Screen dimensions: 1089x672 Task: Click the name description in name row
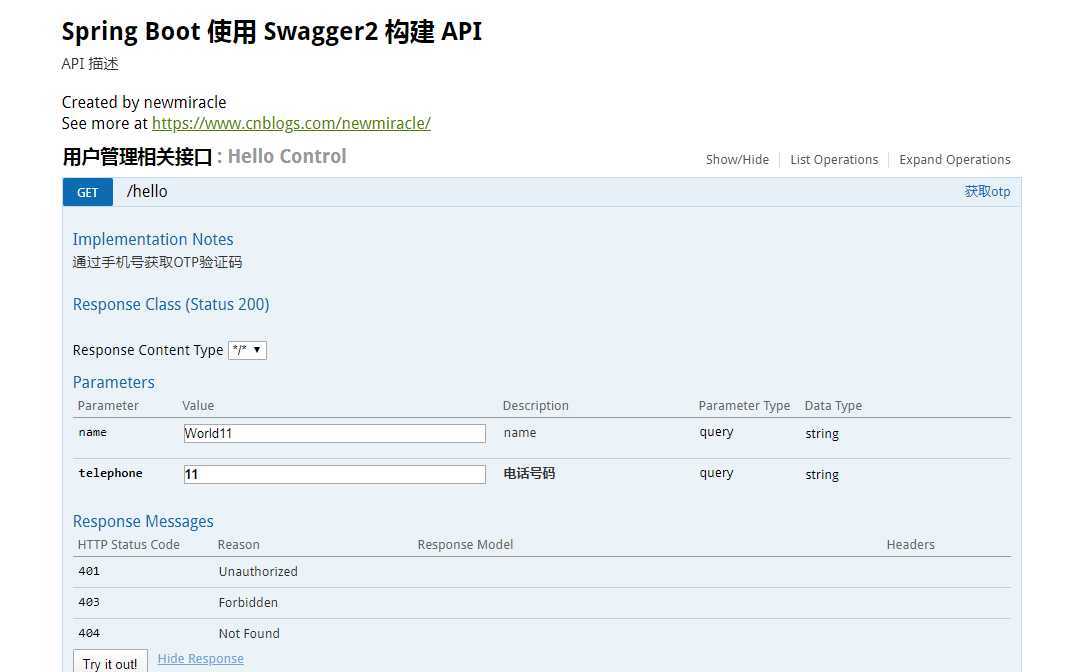tap(519, 432)
